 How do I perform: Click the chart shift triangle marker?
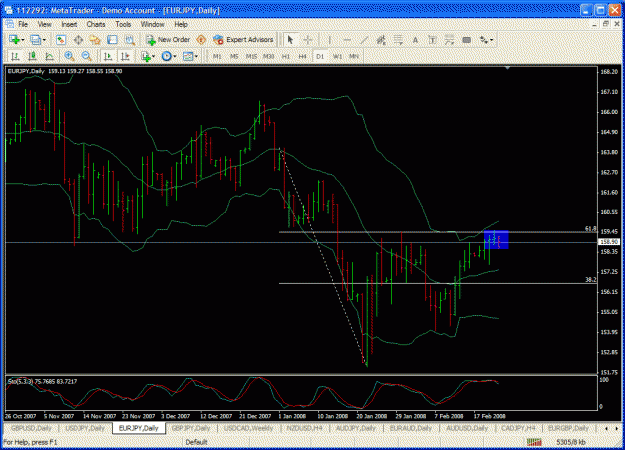507,69
